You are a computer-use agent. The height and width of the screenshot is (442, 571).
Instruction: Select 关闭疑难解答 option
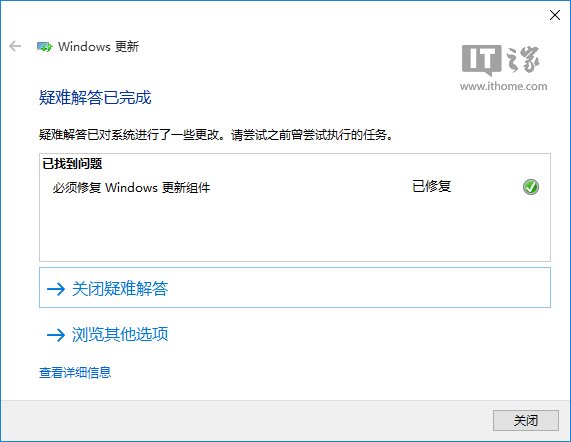(295, 288)
